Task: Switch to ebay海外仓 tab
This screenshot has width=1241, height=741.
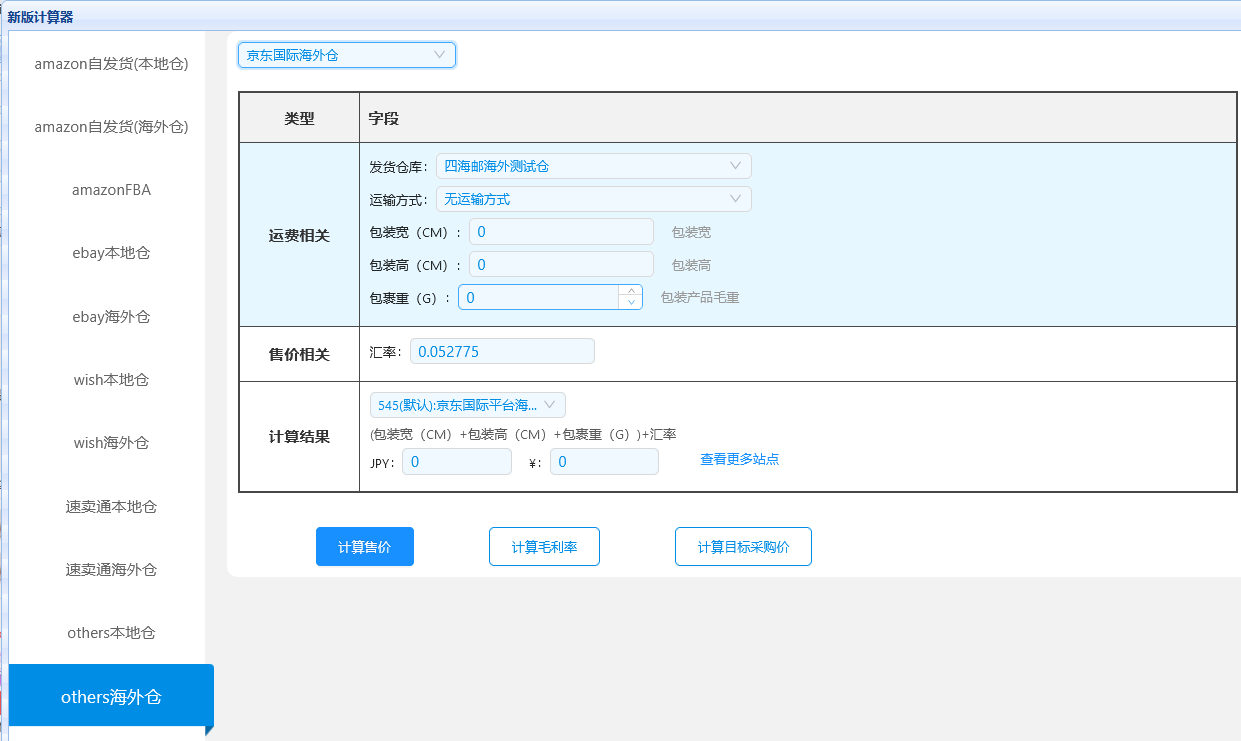Action: (111, 317)
